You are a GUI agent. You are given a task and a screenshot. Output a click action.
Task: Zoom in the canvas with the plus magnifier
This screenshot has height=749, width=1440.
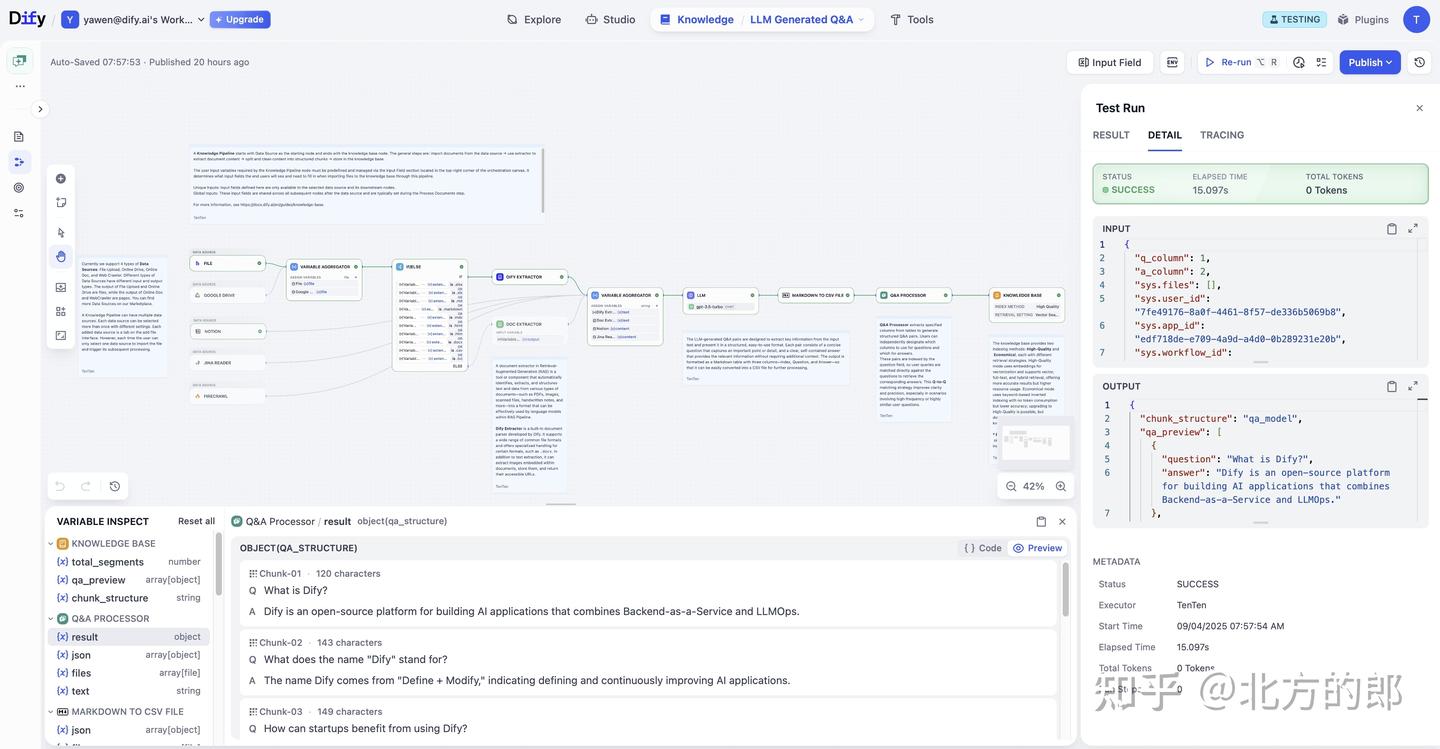1061,486
